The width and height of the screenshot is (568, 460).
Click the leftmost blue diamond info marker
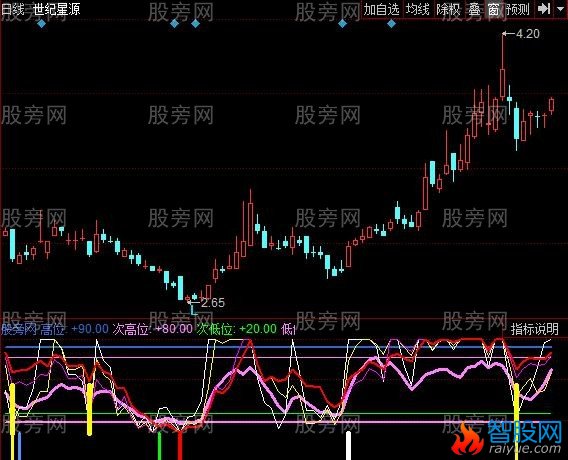42,24
